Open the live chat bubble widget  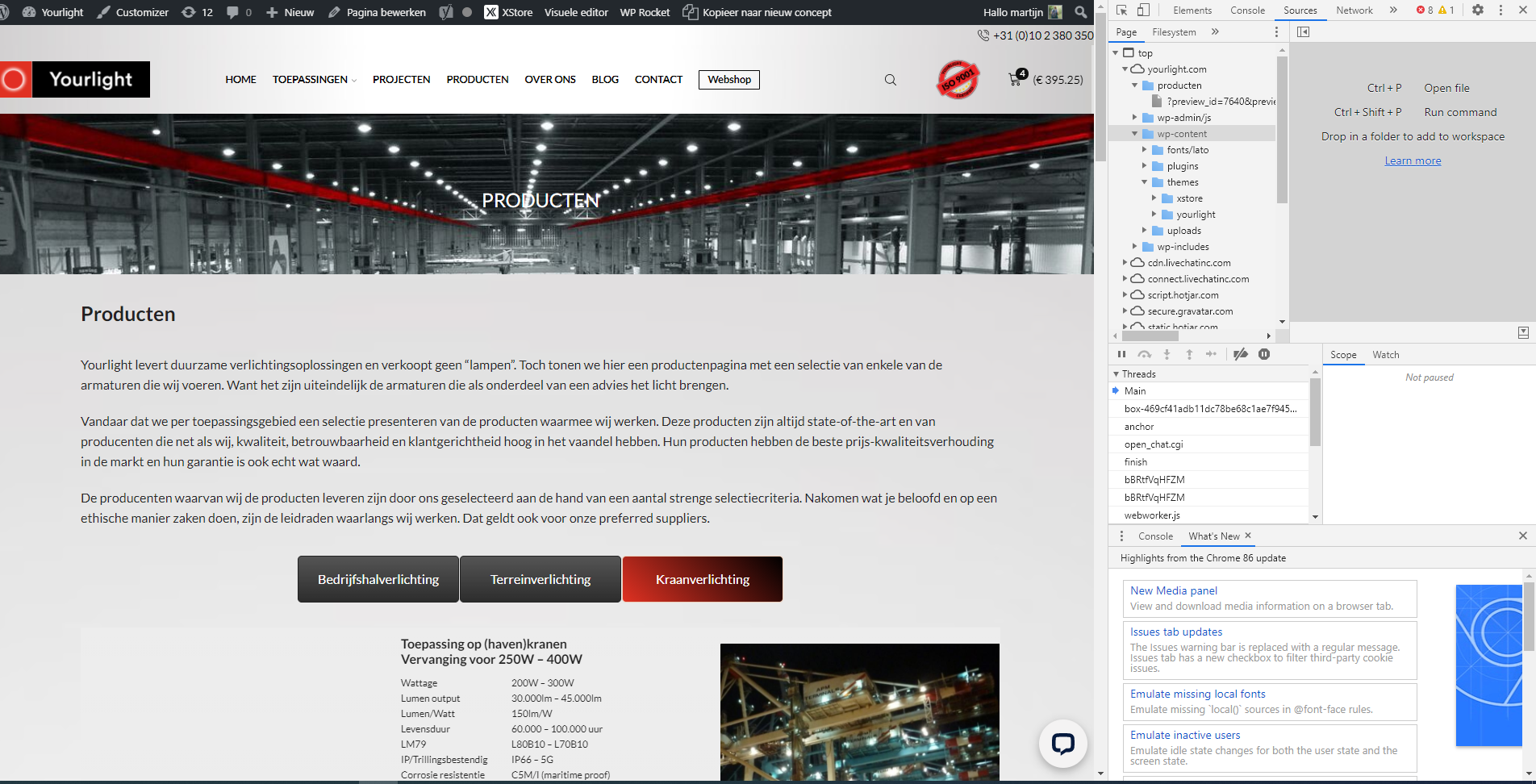(x=1062, y=743)
